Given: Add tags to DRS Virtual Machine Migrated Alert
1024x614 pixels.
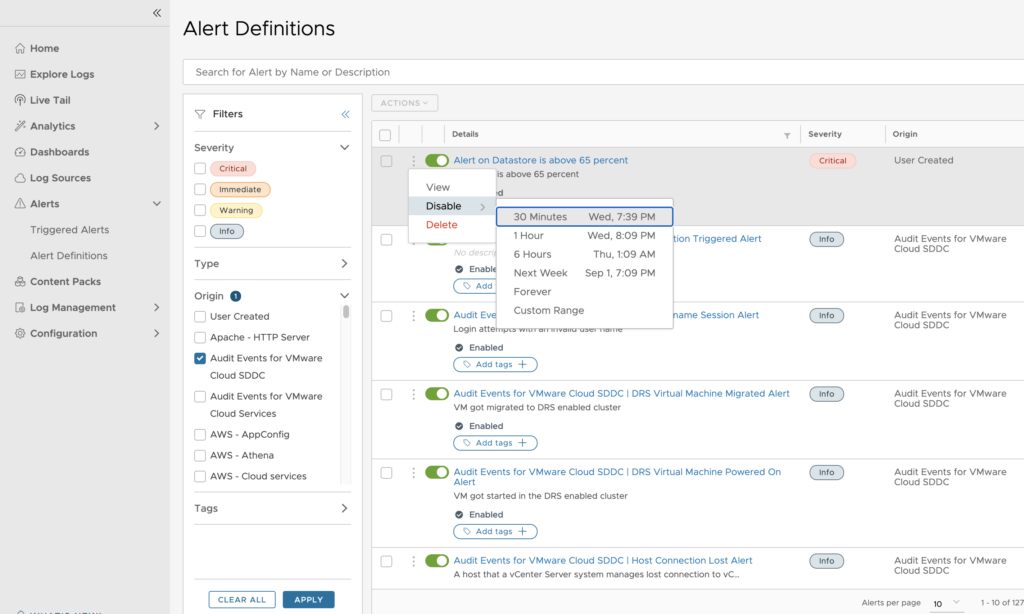Looking at the screenshot, I should tap(495, 443).
